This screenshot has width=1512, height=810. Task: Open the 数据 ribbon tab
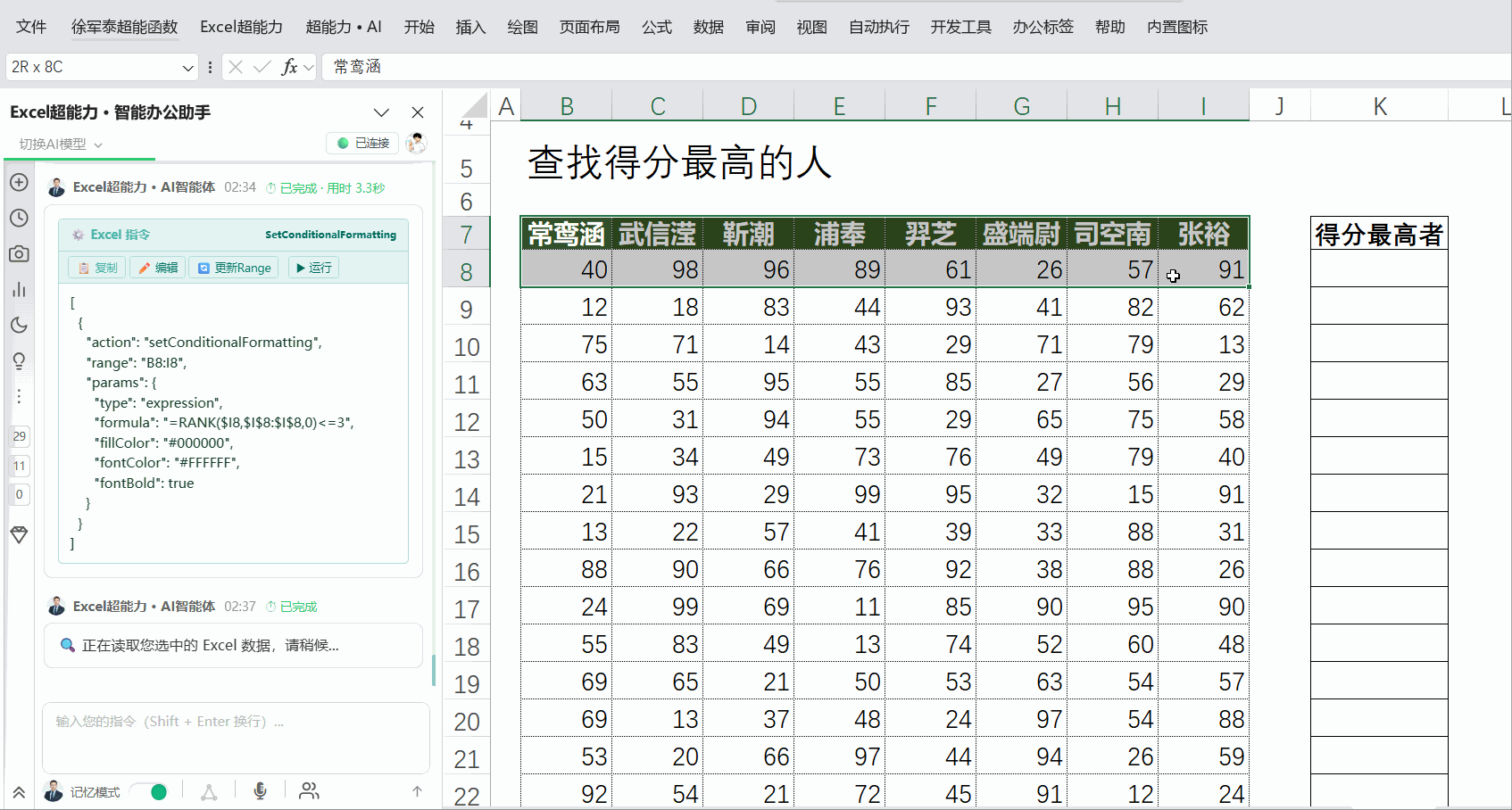coord(709,27)
